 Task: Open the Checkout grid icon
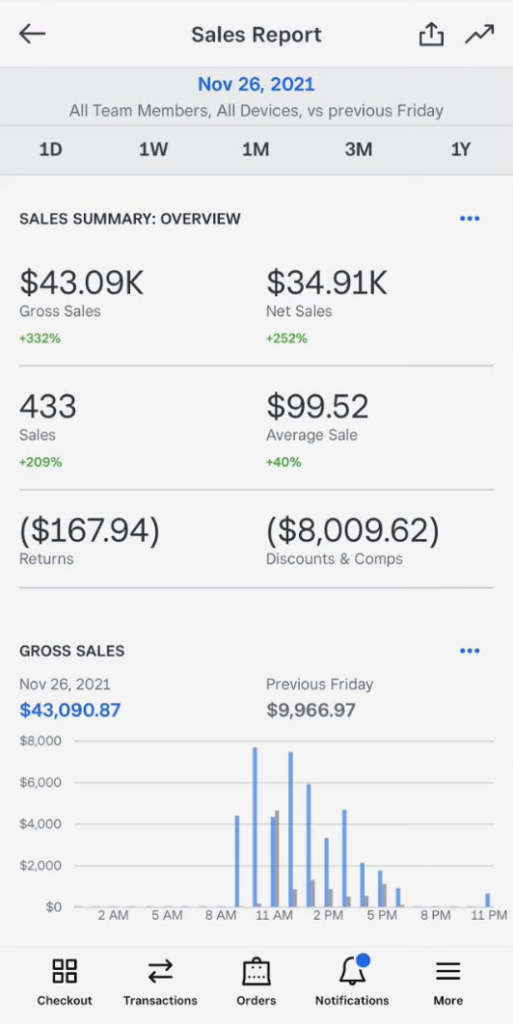(65, 971)
